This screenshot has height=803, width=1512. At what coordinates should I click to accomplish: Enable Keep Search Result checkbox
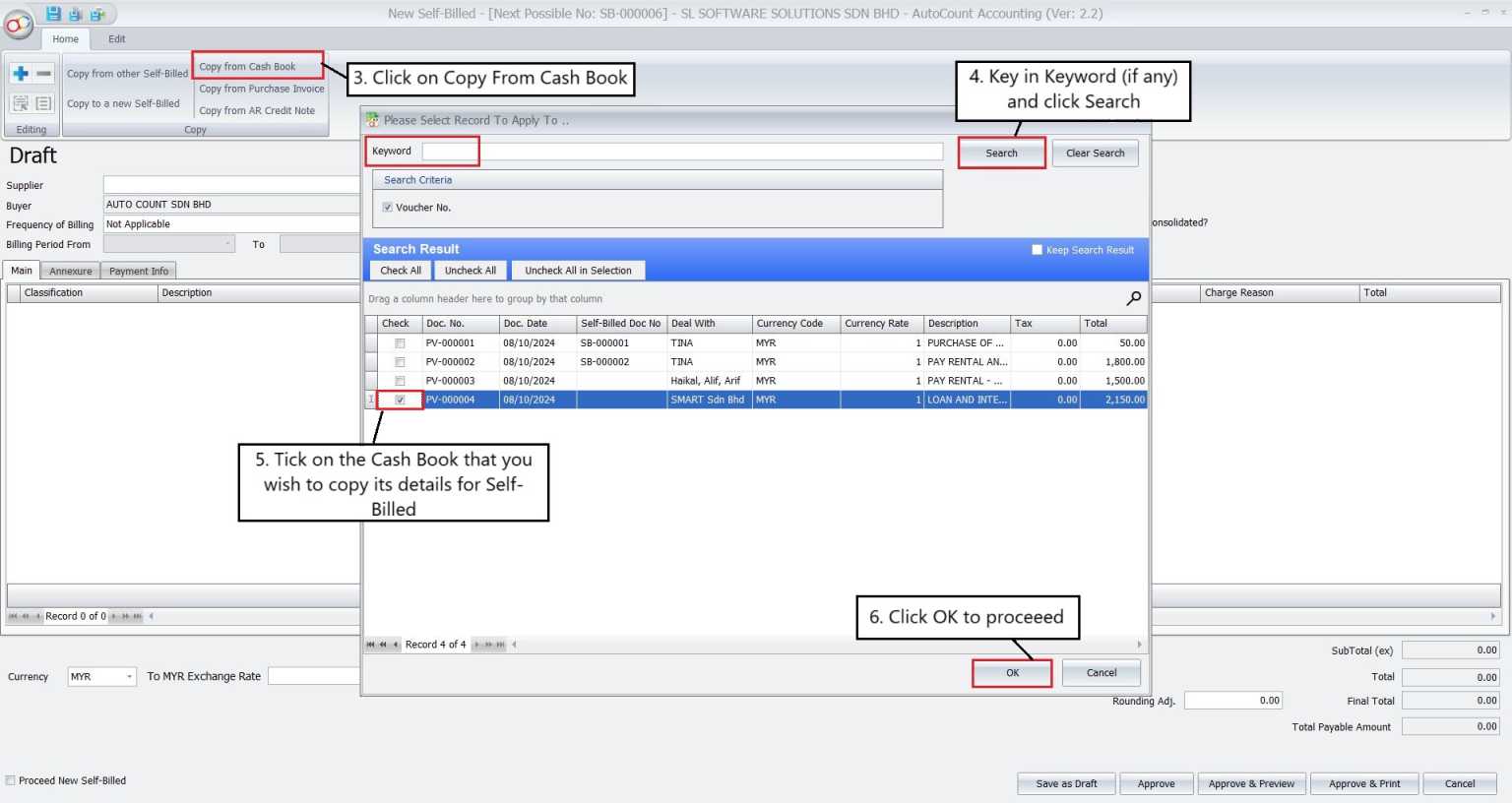1037,250
